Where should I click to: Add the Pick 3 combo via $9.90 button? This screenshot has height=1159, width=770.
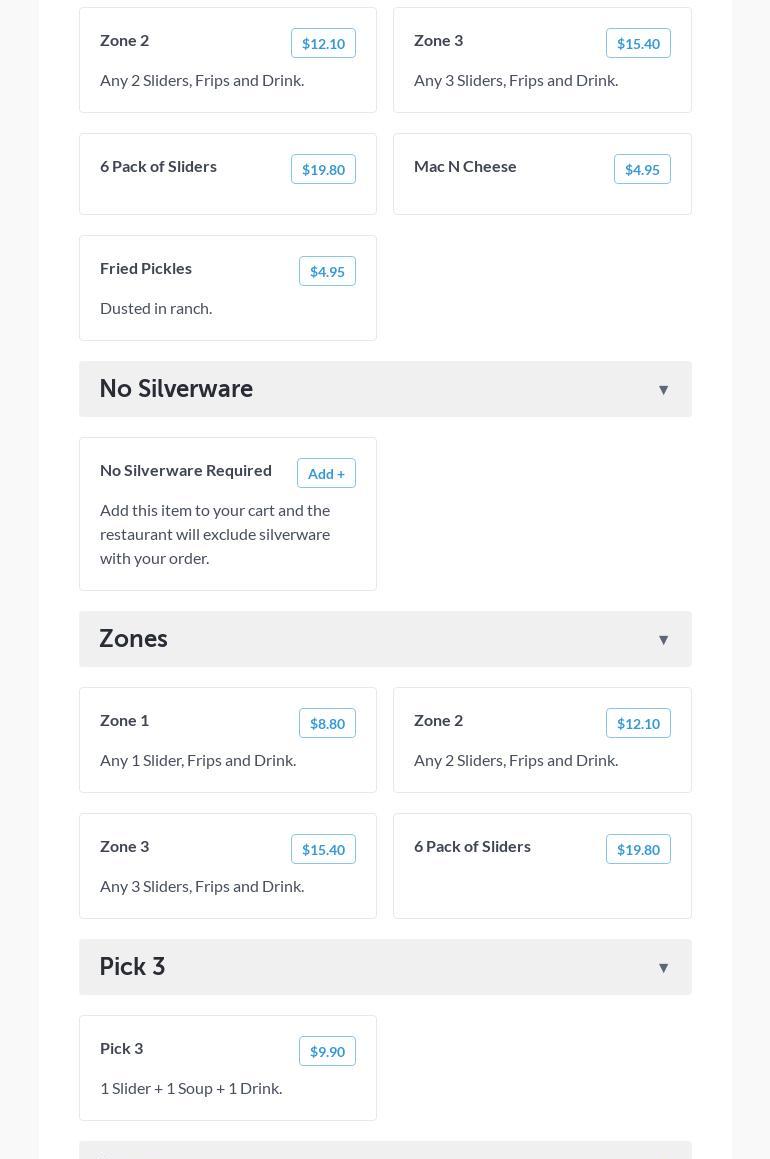327,1051
